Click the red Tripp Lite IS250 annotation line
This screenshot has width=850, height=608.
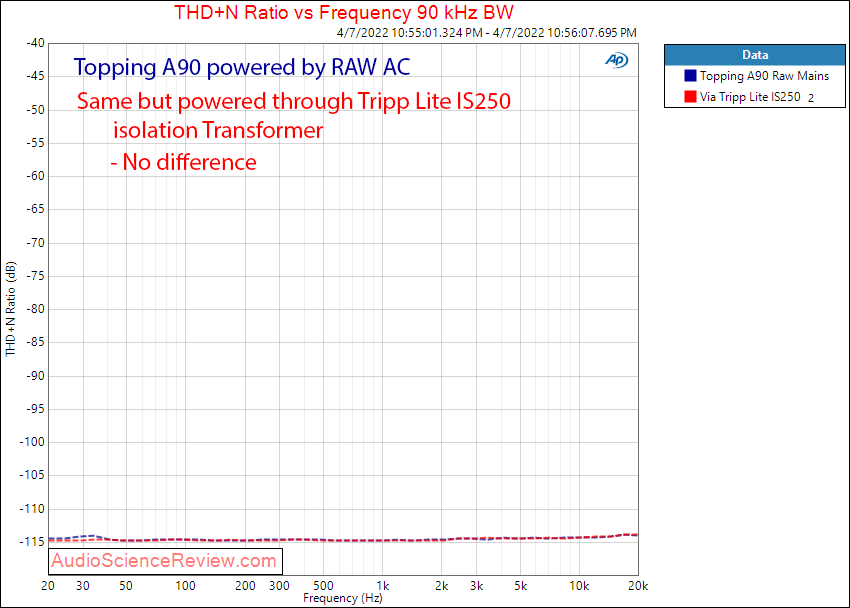293,101
